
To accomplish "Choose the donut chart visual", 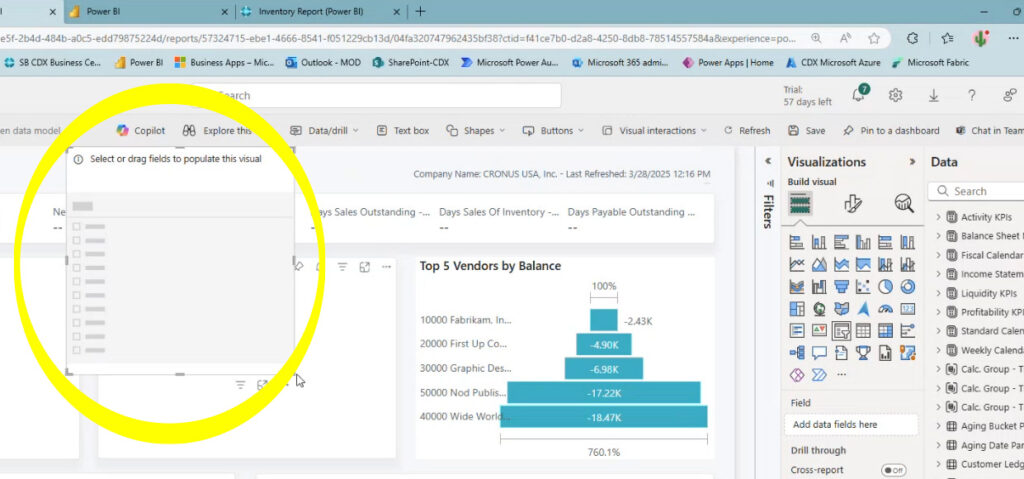I will [x=908, y=287].
